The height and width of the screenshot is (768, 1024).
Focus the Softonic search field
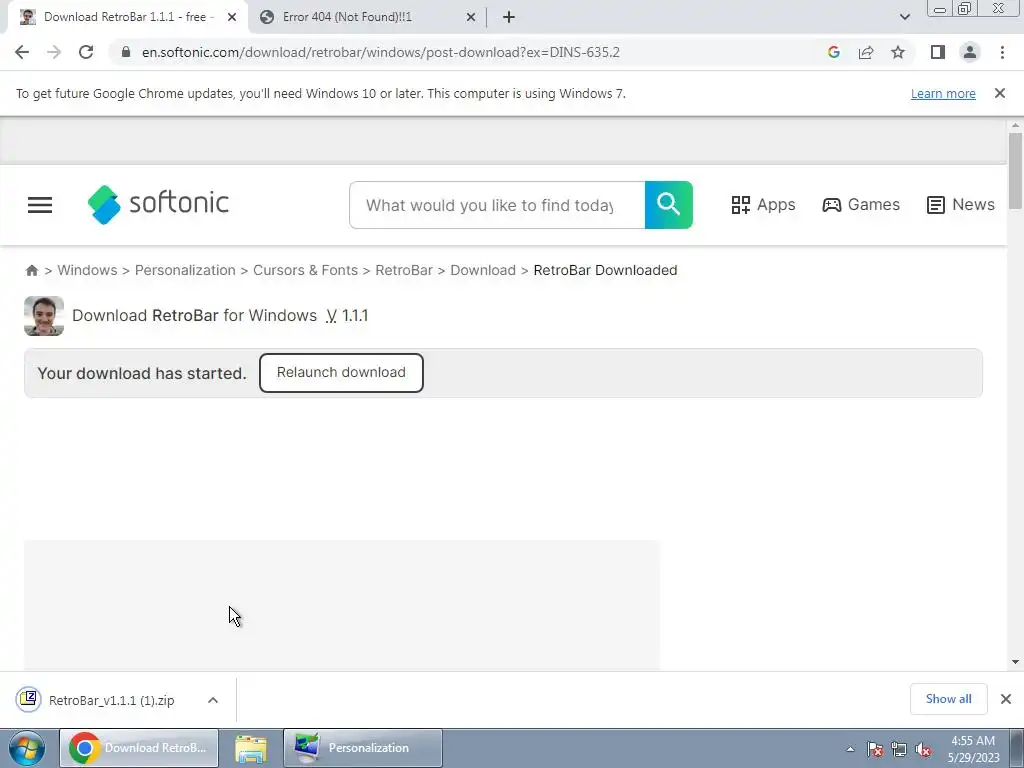(497, 205)
